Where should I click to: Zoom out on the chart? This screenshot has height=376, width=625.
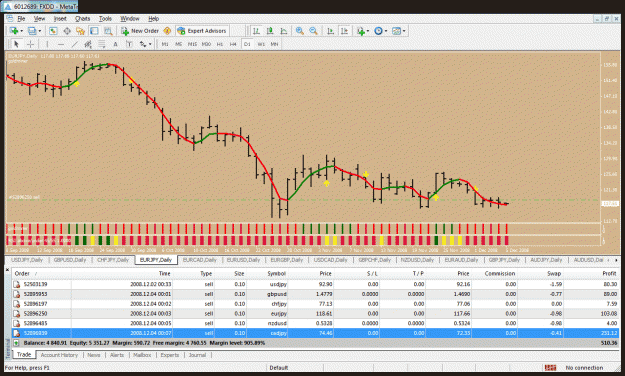click(x=313, y=31)
